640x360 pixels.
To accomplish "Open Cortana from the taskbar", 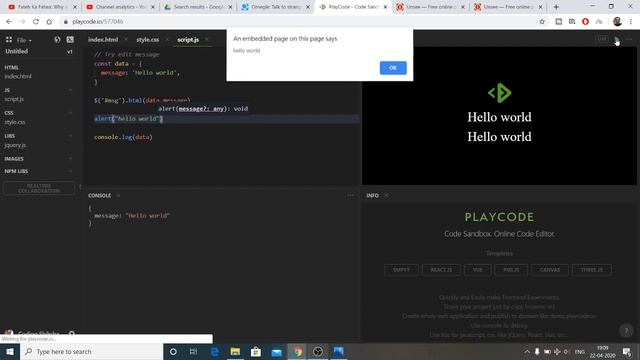I will (173, 351).
